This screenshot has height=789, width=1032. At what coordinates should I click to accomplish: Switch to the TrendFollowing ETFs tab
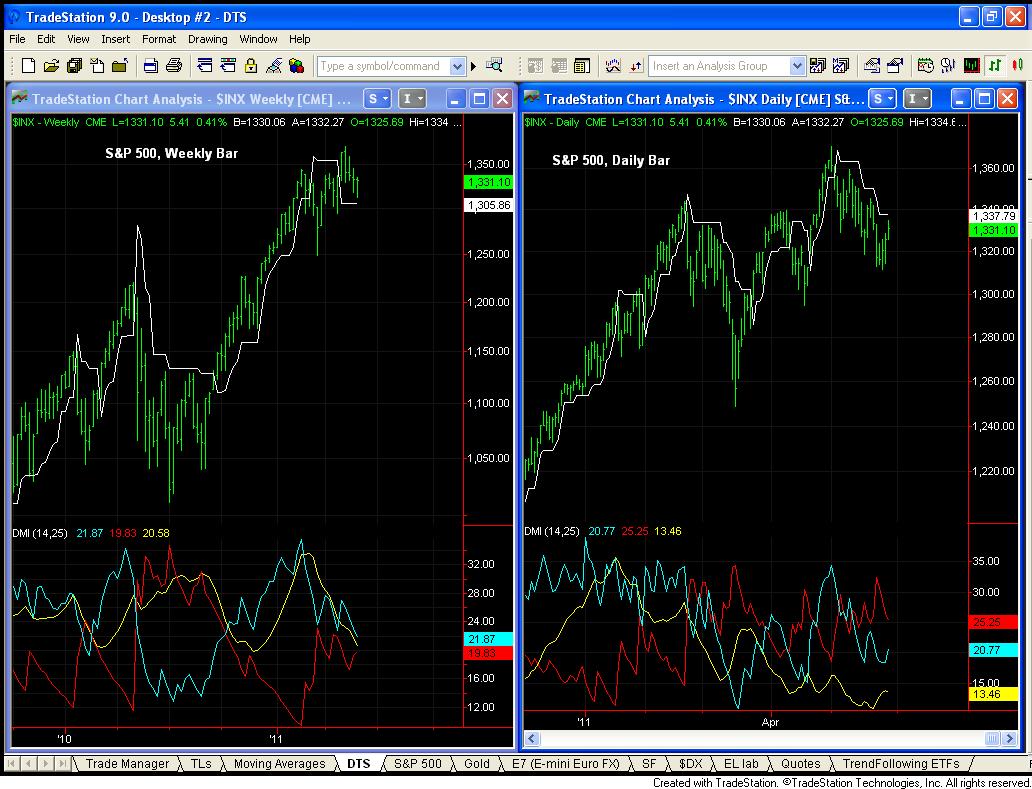pos(900,763)
